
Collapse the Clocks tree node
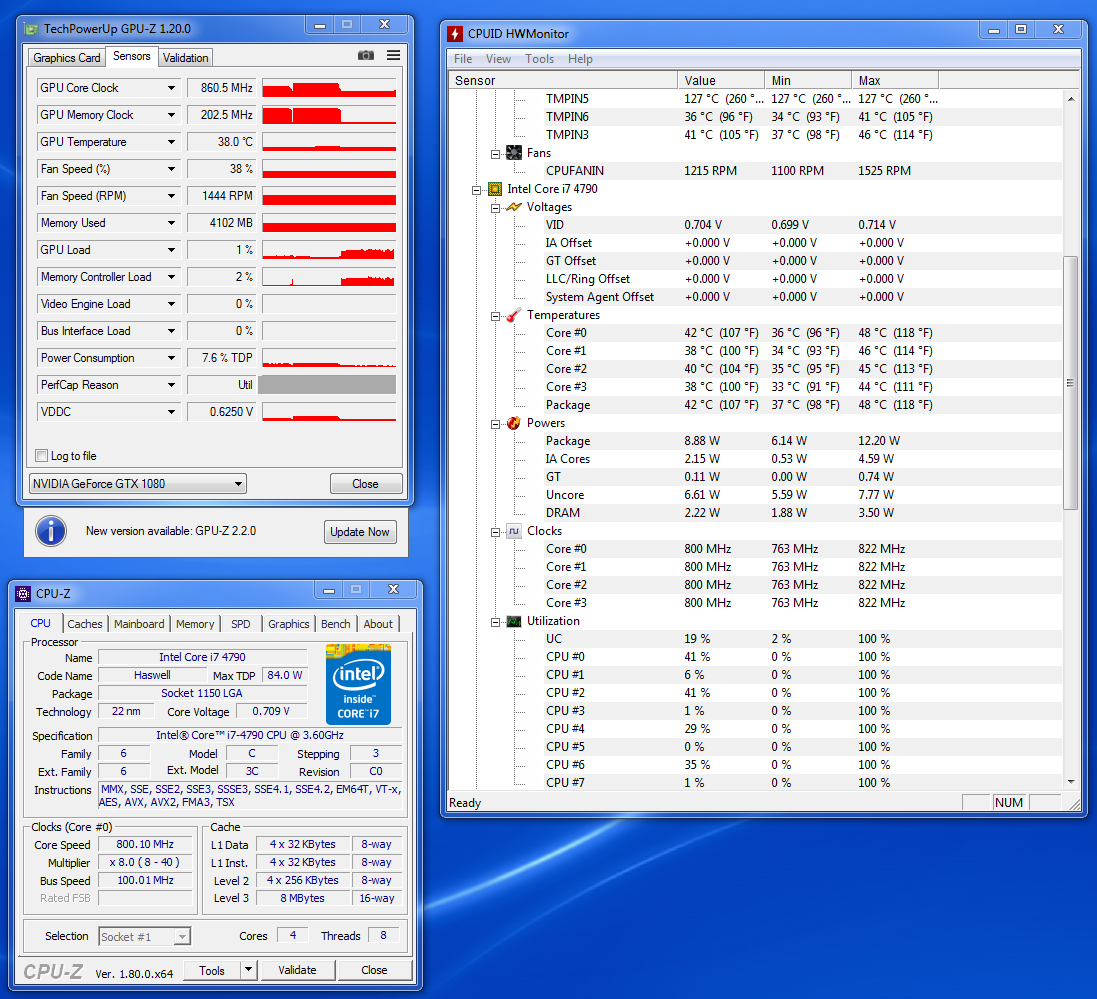(495, 532)
